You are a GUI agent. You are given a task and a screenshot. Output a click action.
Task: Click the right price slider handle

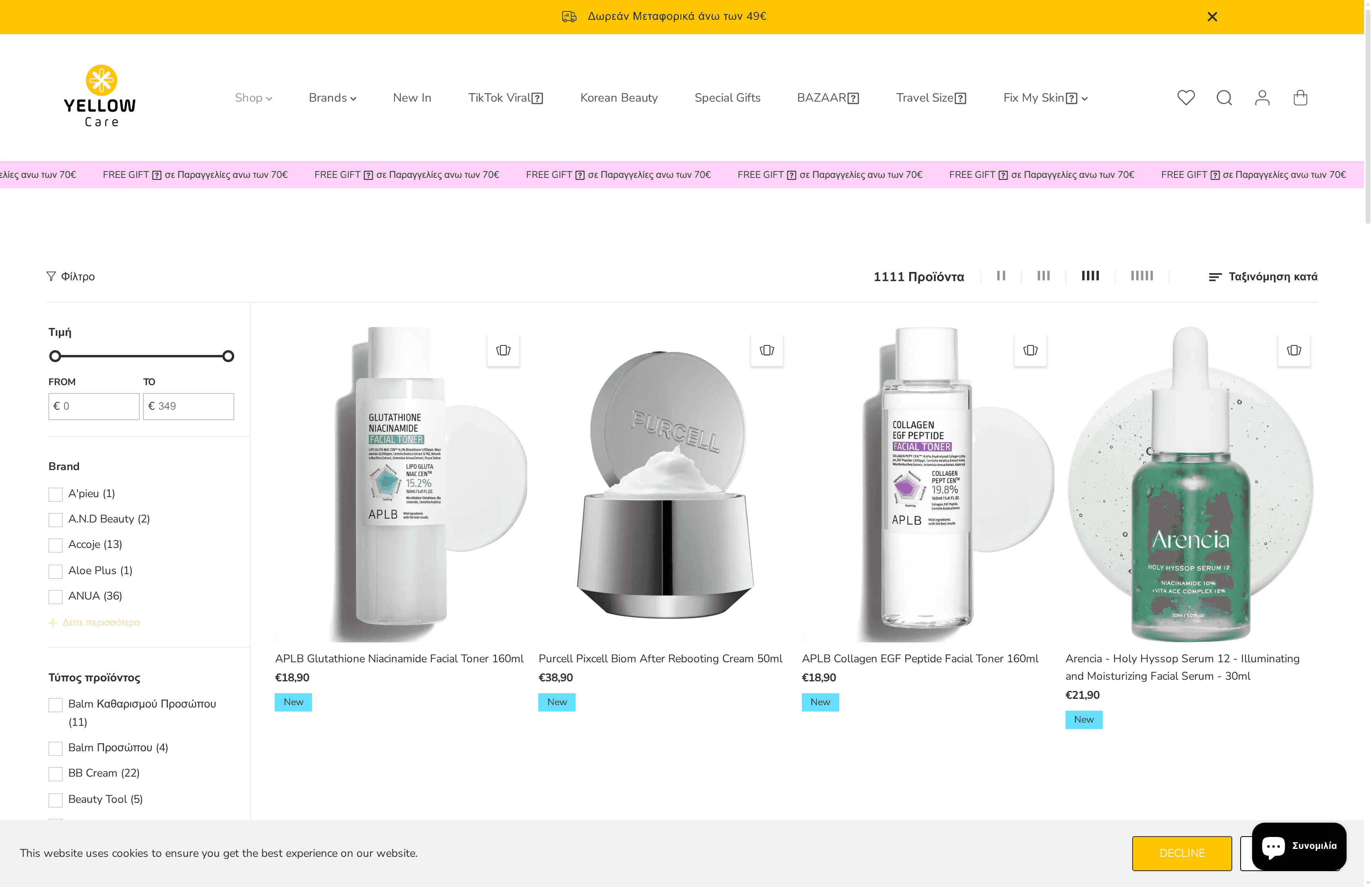click(x=228, y=356)
